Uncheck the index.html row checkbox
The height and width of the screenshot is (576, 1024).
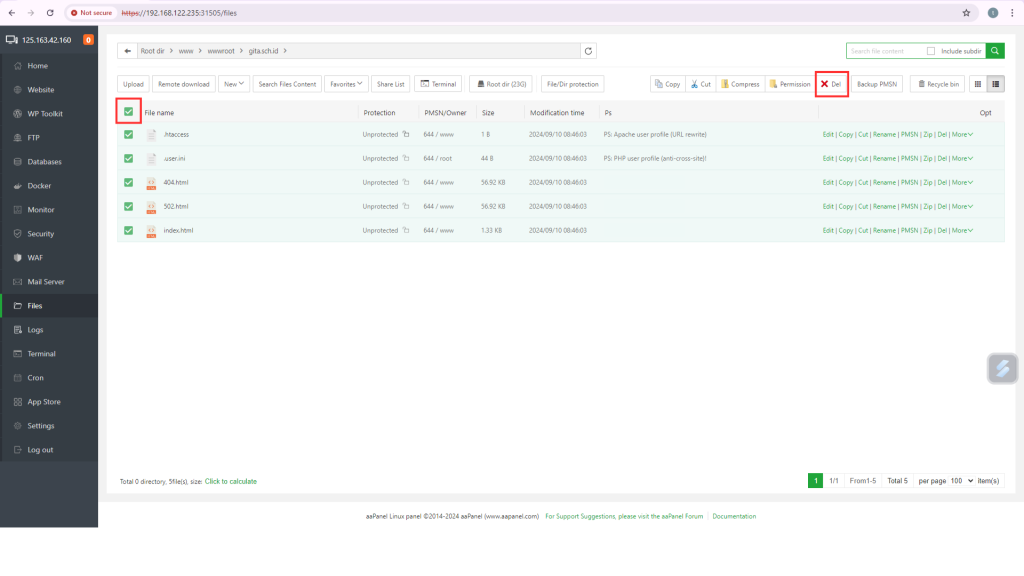pyautogui.click(x=128, y=231)
